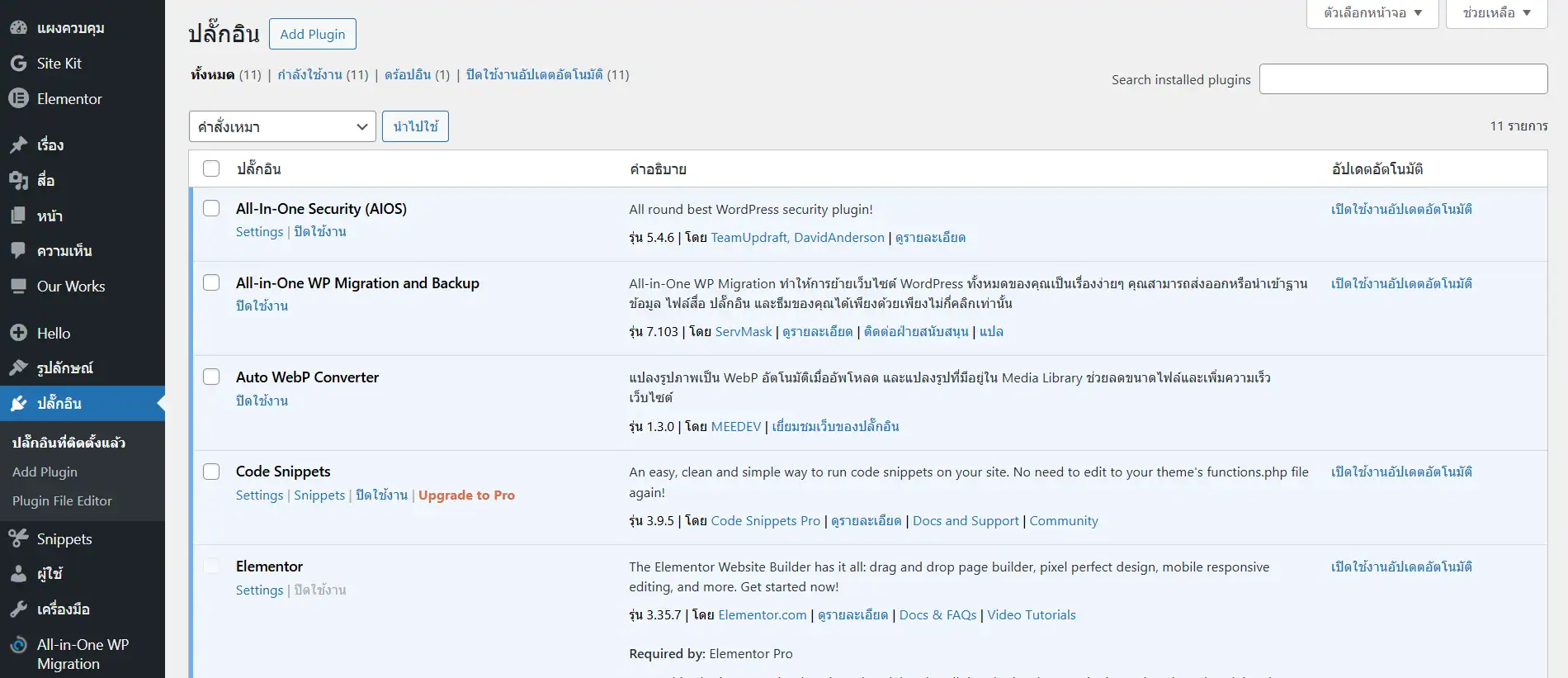
Task: Check the All-In-One Security (AIOS) checkbox
Action: point(211,208)
